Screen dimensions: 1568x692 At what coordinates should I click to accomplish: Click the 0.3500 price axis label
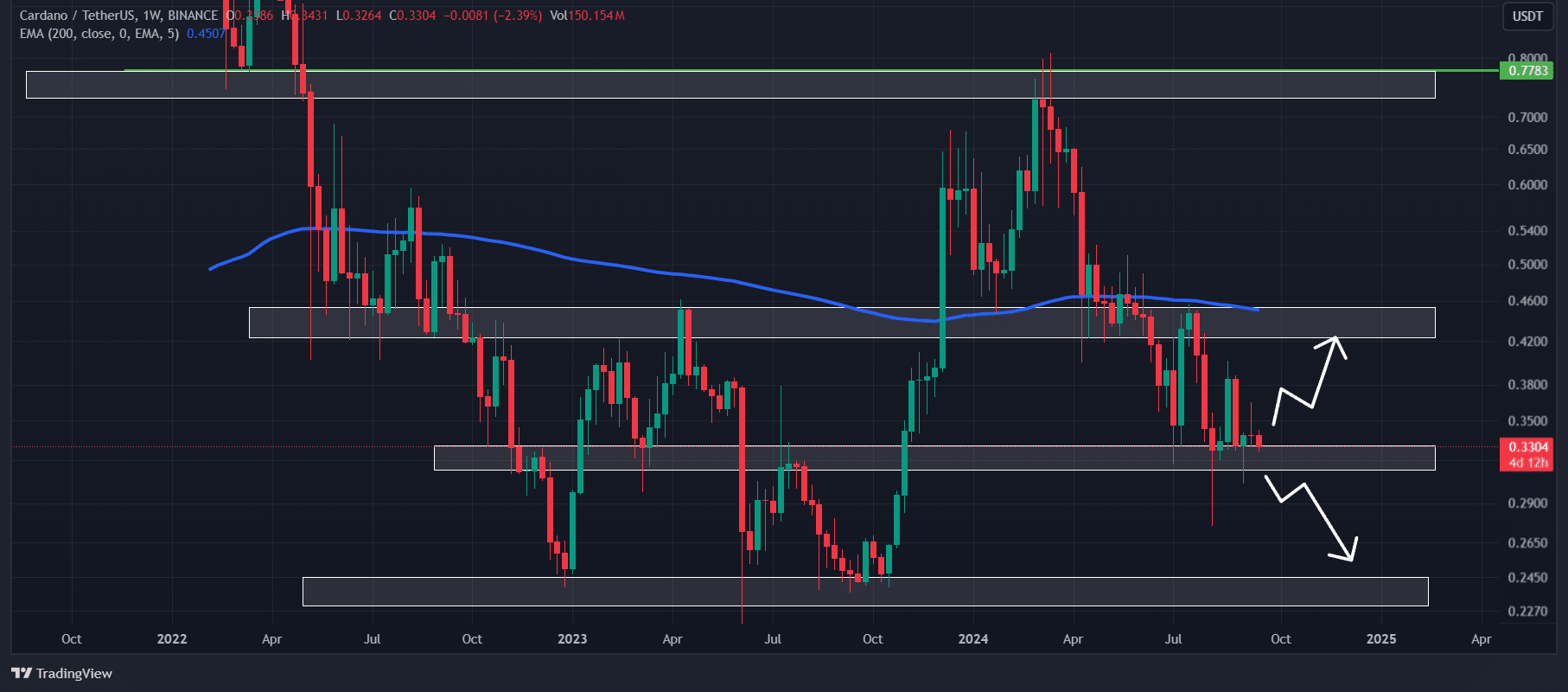point(1527,420)
